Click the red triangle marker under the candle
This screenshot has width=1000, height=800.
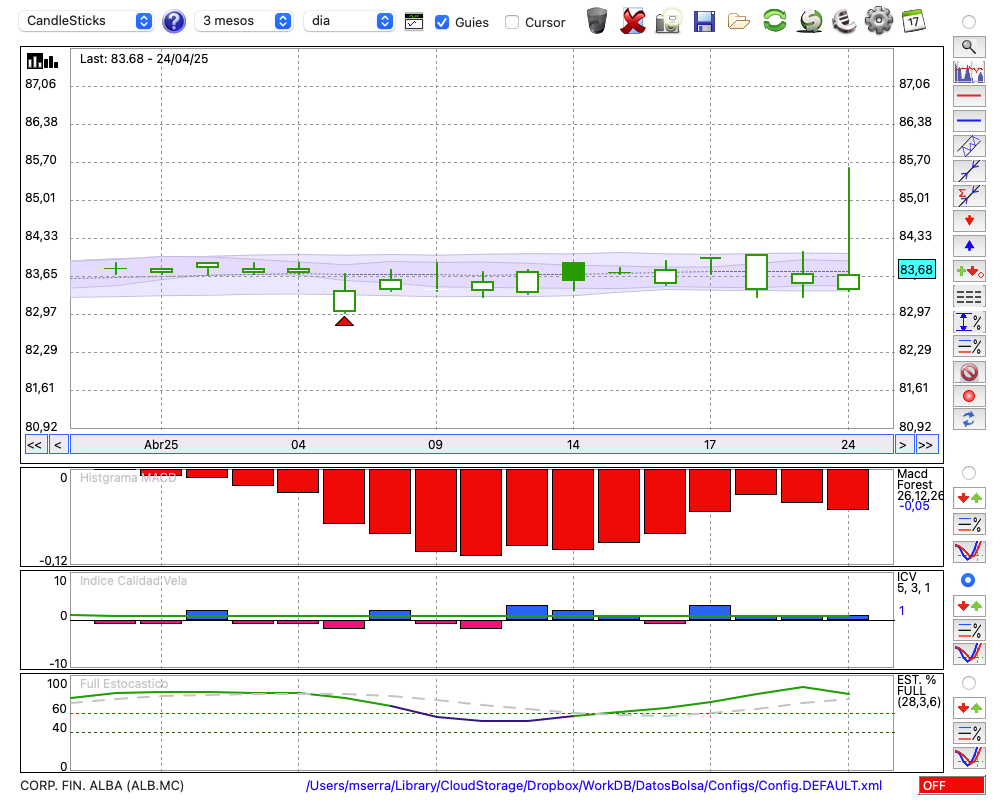point(344,321)
